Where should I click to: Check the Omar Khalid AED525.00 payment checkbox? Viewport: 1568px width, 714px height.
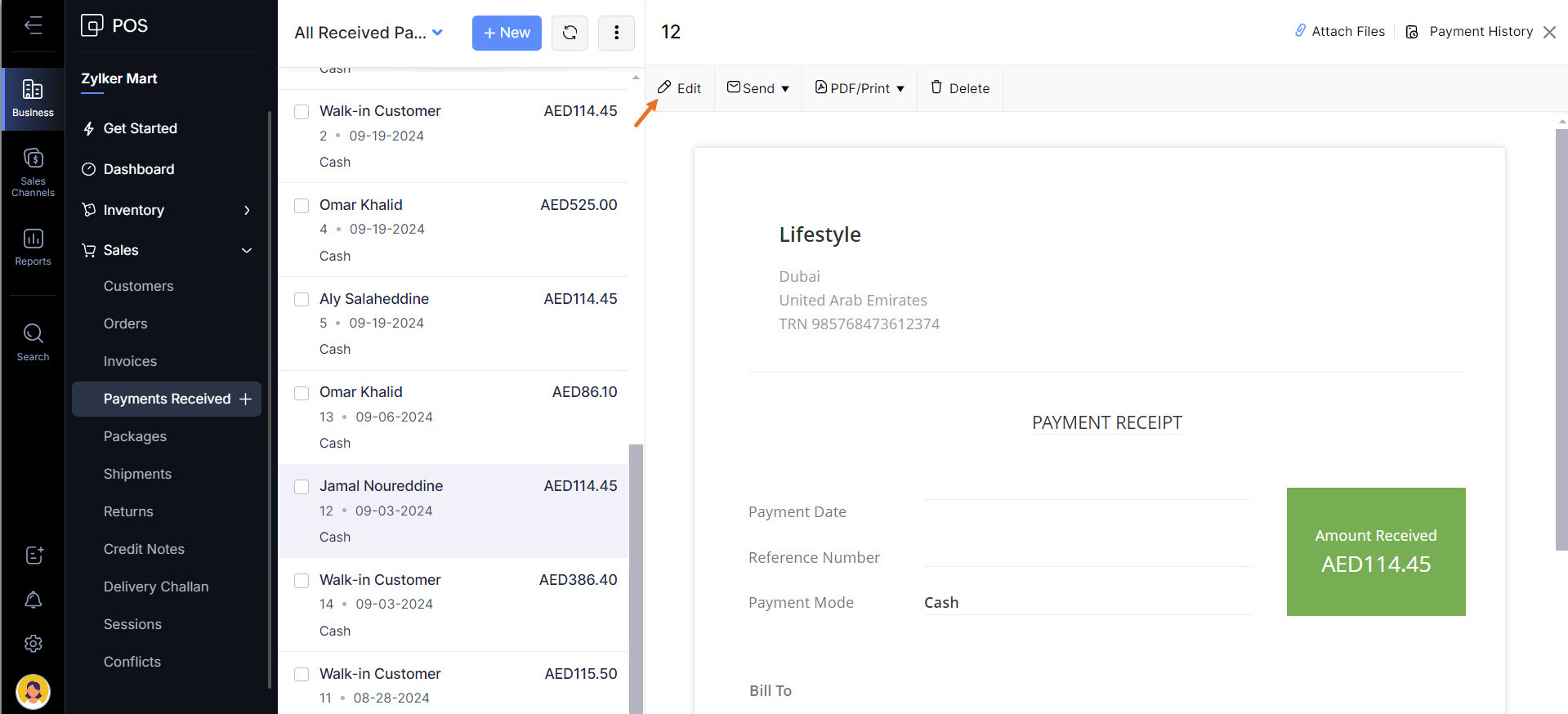pos(302,206)
